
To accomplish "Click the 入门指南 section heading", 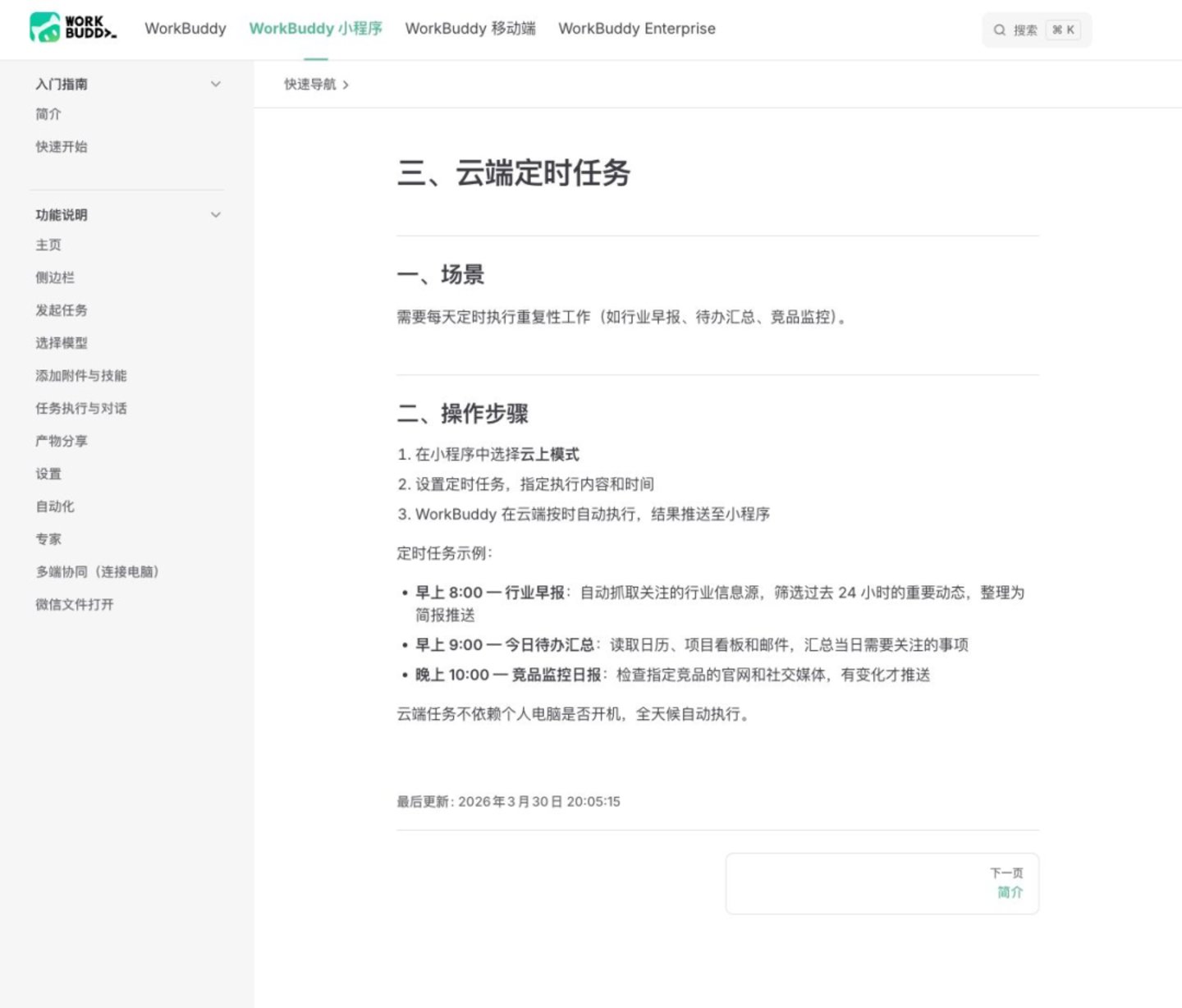I will (62, 84).
